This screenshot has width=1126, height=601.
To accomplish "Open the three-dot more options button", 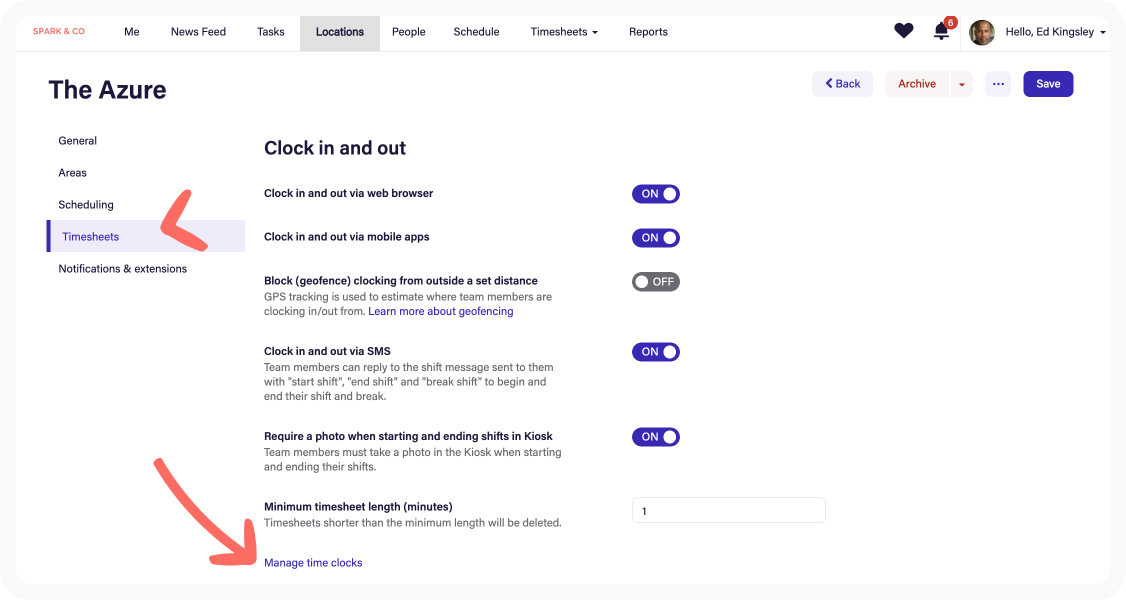I will point(997,84).
